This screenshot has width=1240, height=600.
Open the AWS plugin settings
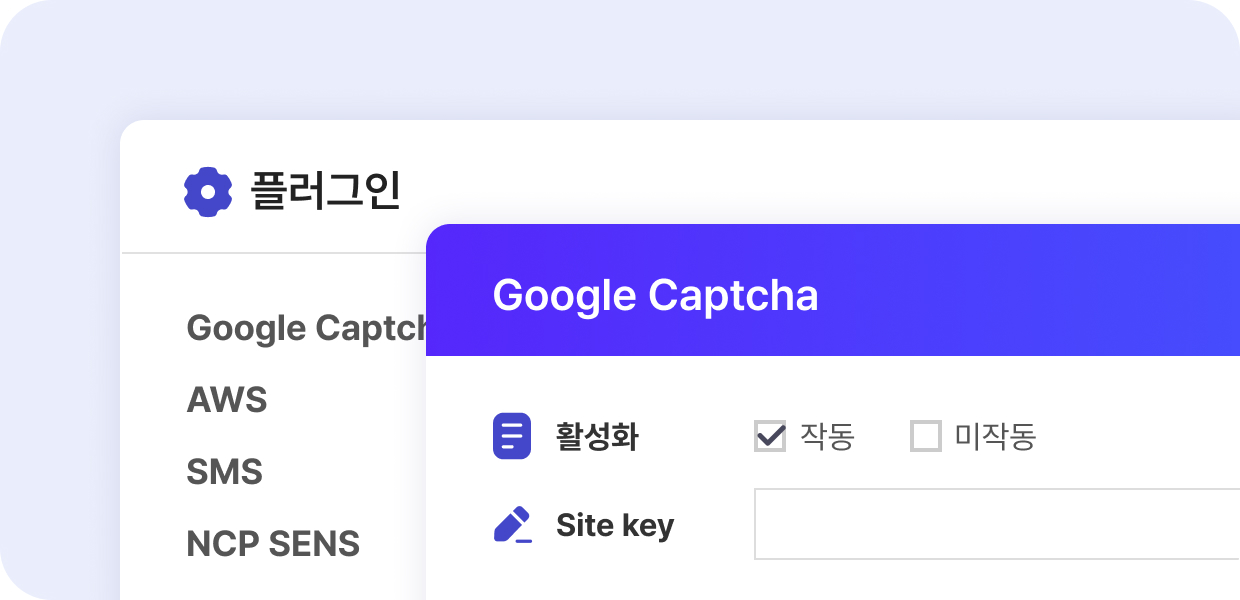tap(227, 400)
